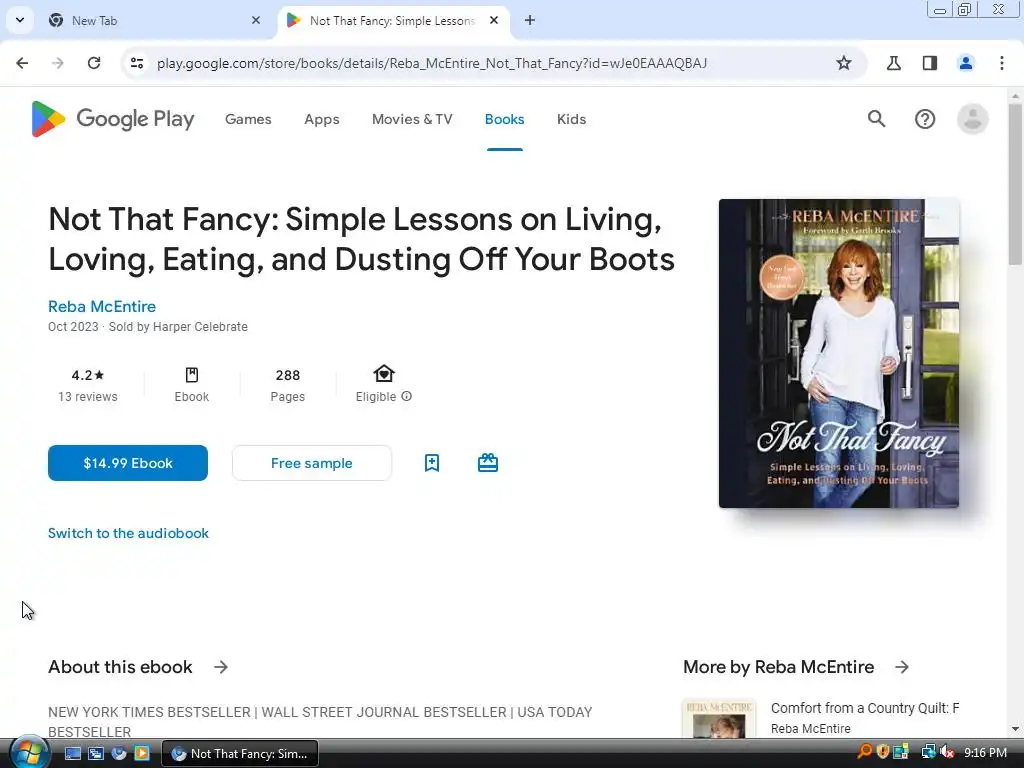The image size is (1024, 768).
Task: Open Comfort from a Country Quilt title
Action: click(x=865, y=708)
